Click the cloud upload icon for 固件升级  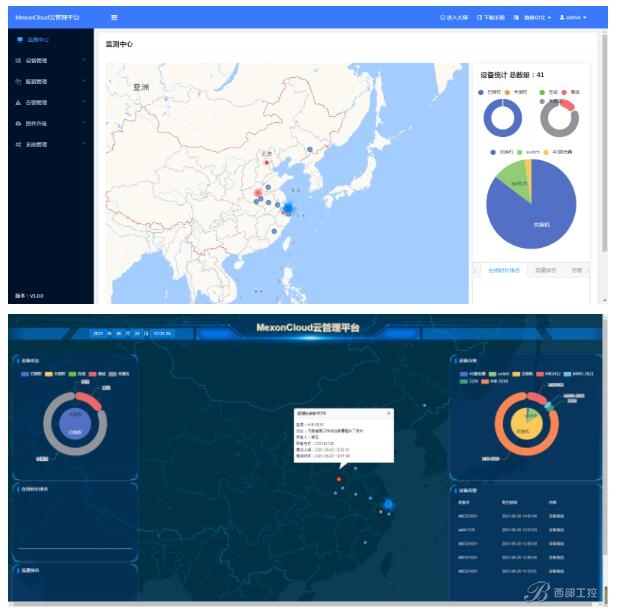(18, 123)
